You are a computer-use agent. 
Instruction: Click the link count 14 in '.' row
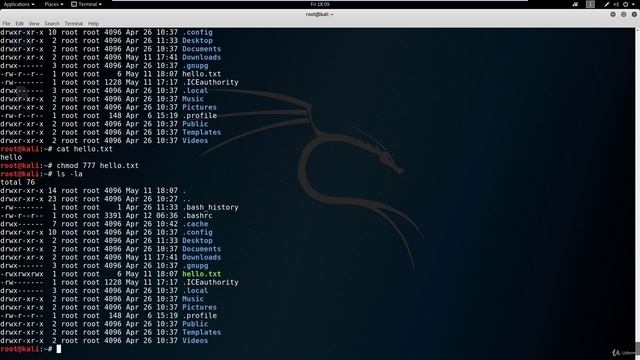[52, 191]
